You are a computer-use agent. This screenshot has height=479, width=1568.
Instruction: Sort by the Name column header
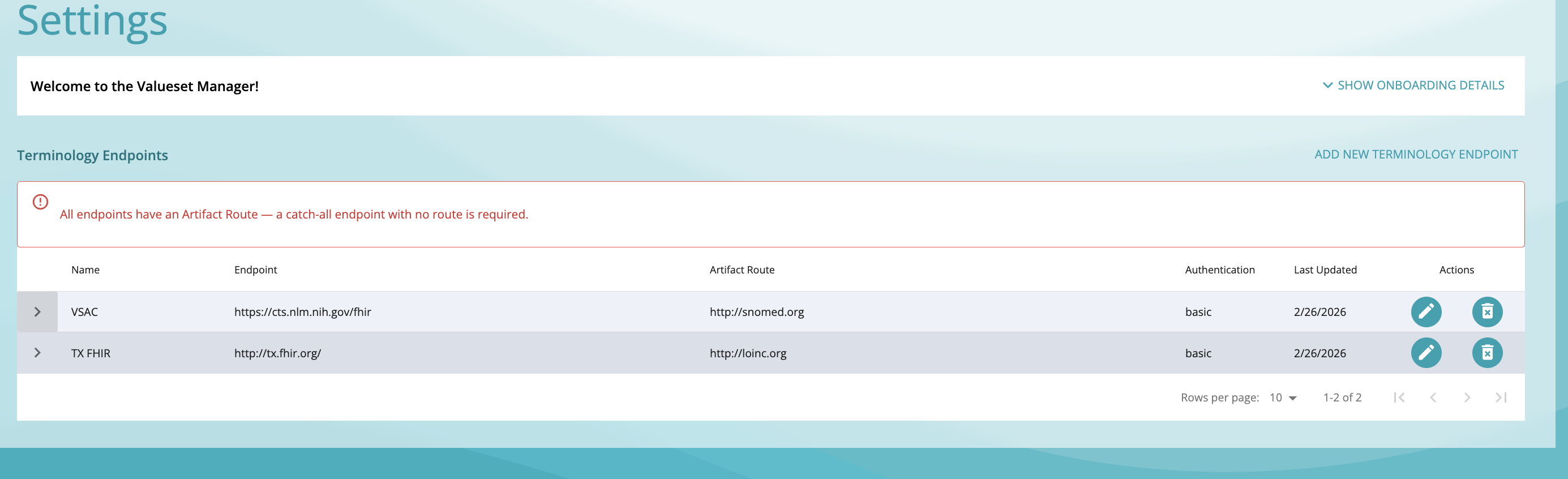(x=85, y=270)
